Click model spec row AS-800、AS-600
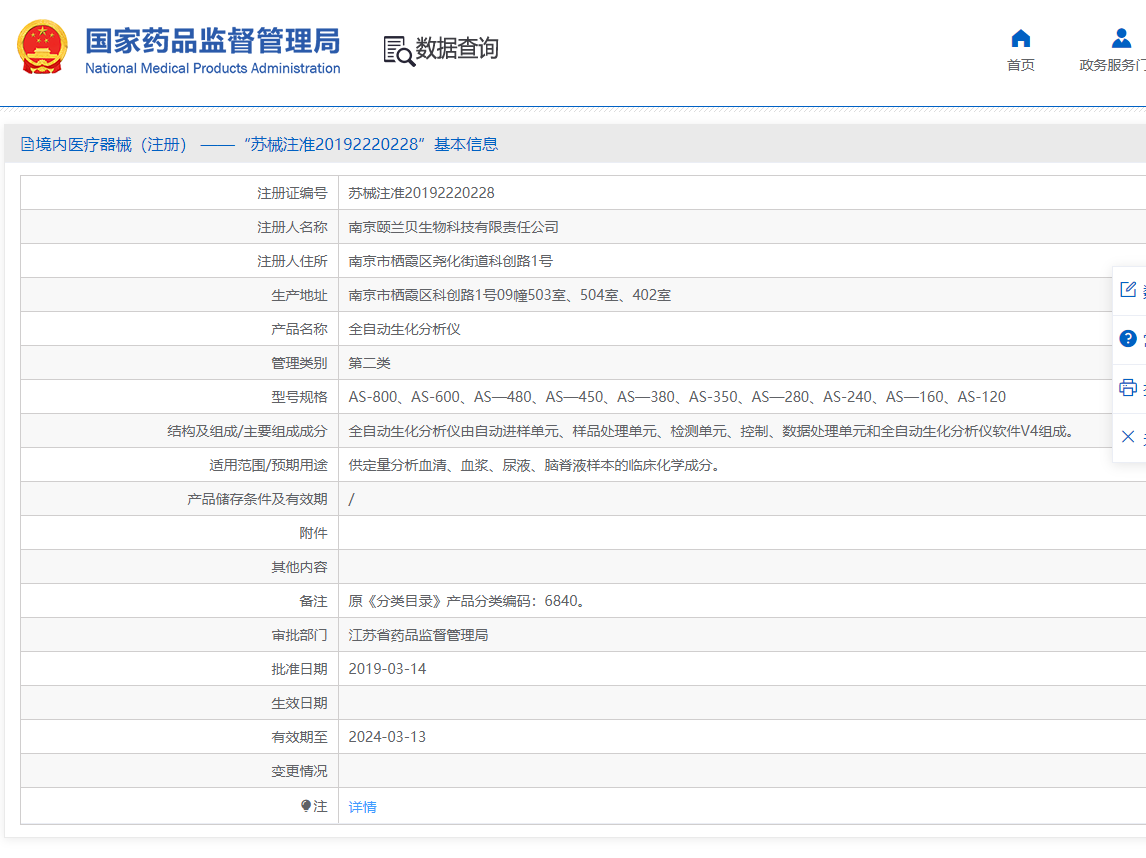Viewport: 1146px width, 858px height. coord(677,397)
